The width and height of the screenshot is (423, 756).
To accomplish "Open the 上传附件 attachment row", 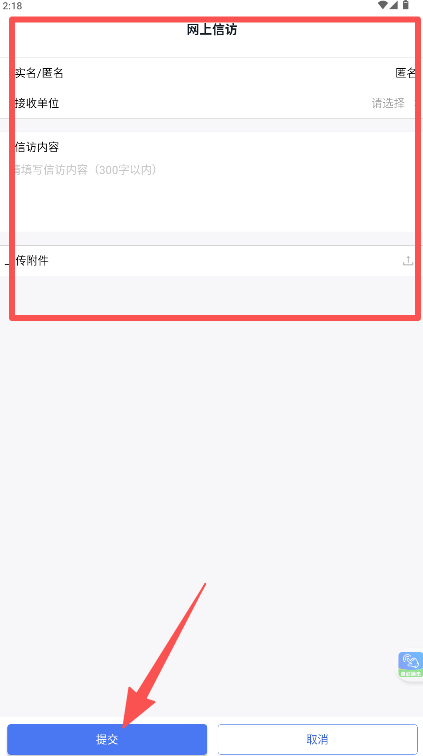I will 211,261.
